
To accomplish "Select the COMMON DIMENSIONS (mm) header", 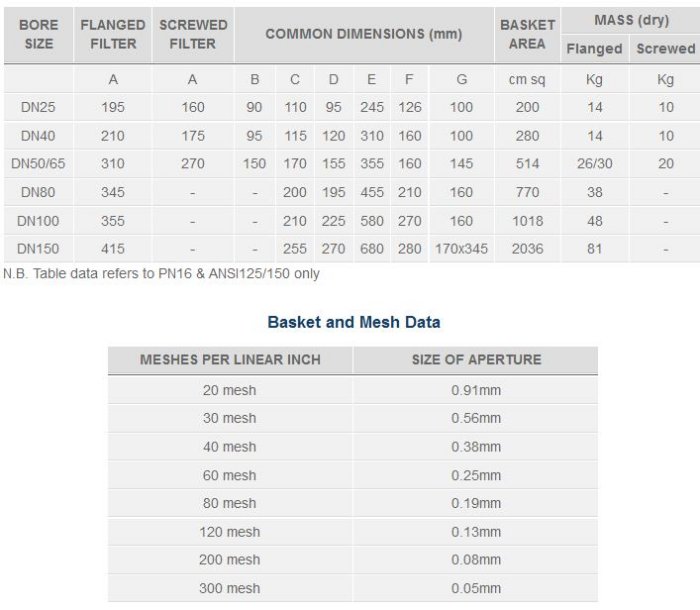I will [x=363, y=34].
